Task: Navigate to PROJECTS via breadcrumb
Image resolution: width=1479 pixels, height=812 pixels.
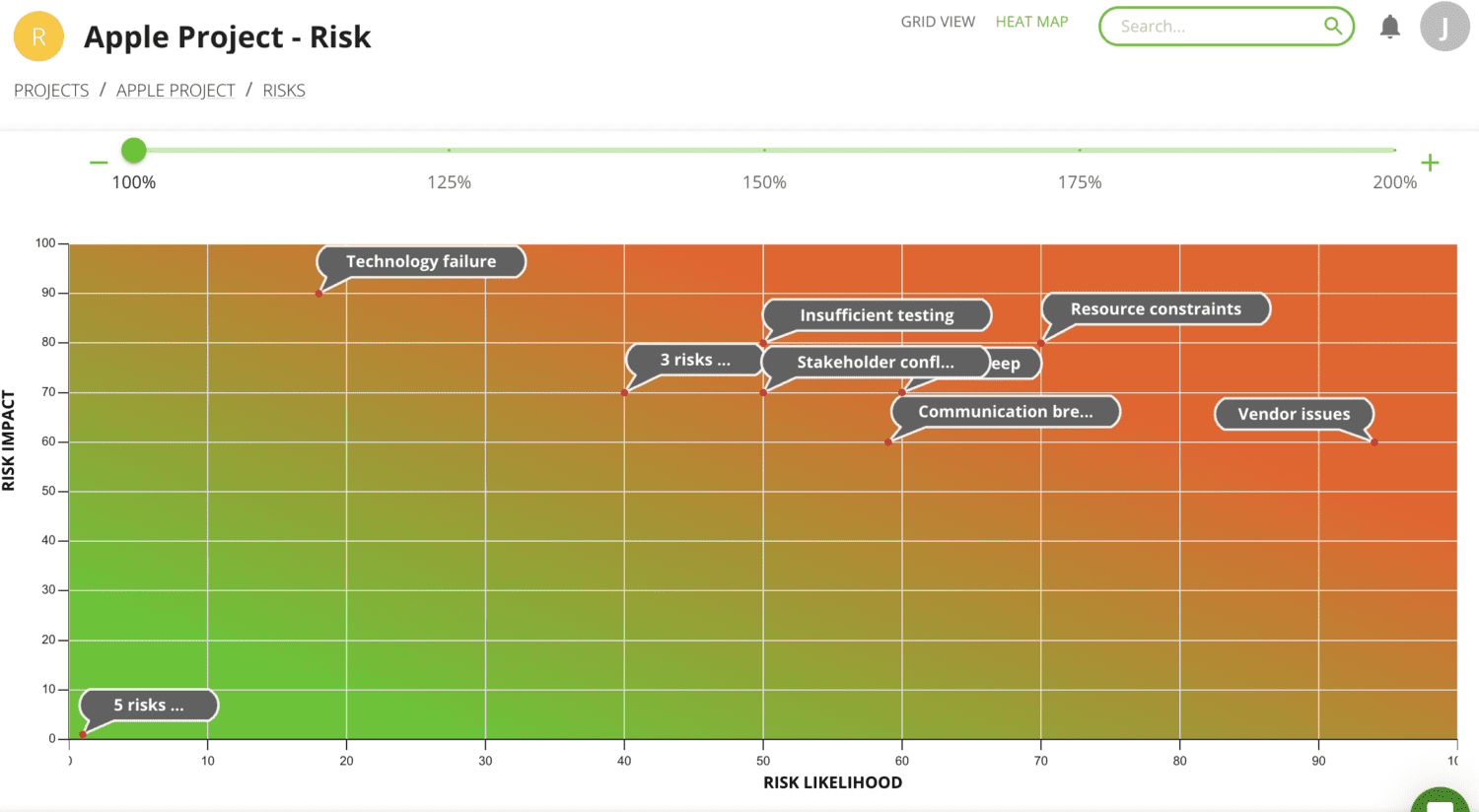Action: (51, 90)
